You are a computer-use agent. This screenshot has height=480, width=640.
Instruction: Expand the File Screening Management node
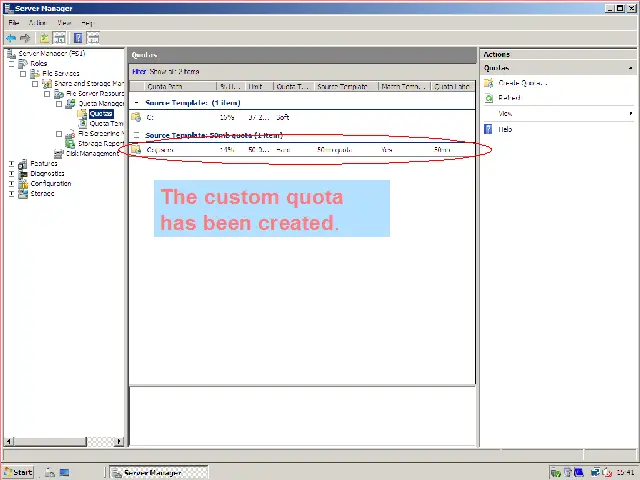(x=59, y=134)
